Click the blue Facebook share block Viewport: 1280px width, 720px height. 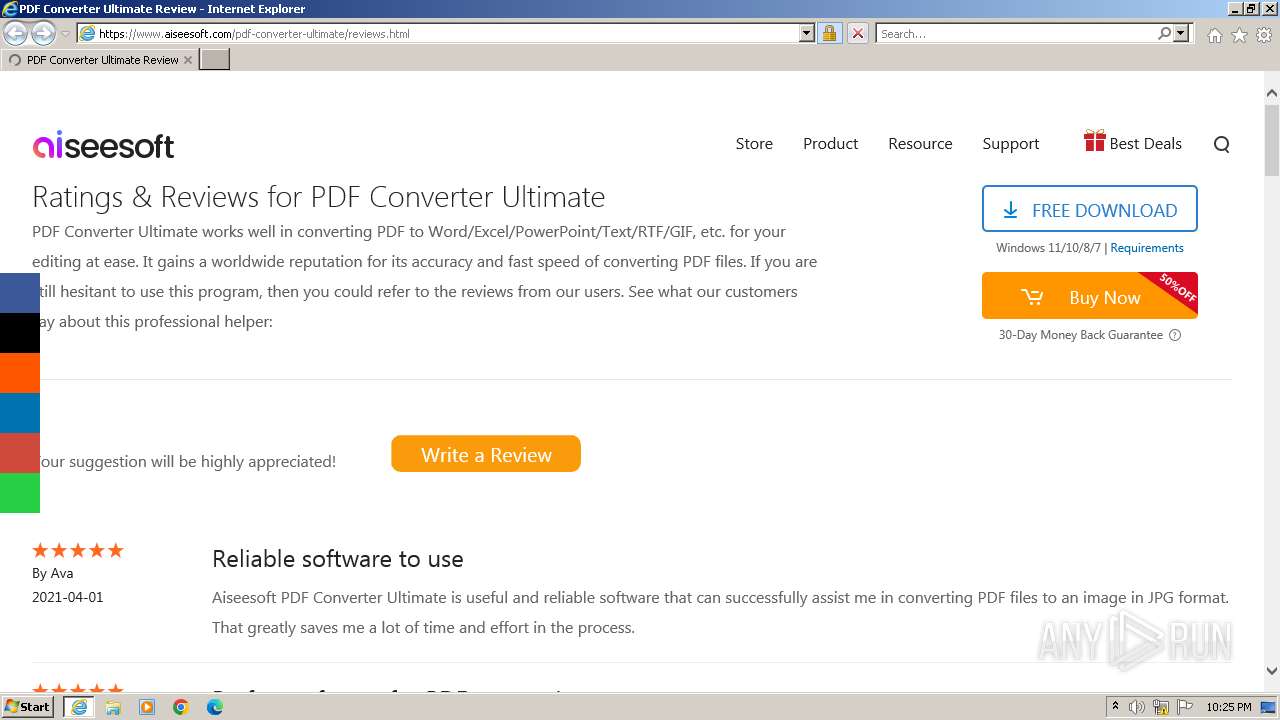(x=20, y=293)
